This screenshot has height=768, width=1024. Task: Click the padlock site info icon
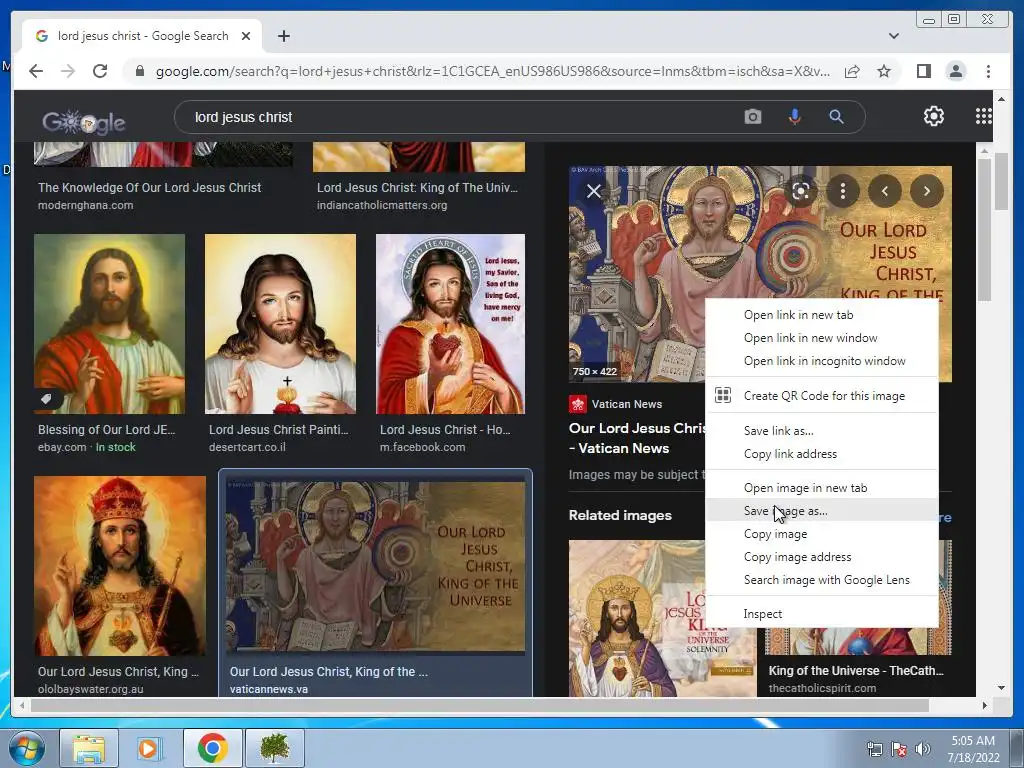pos(140,71)
